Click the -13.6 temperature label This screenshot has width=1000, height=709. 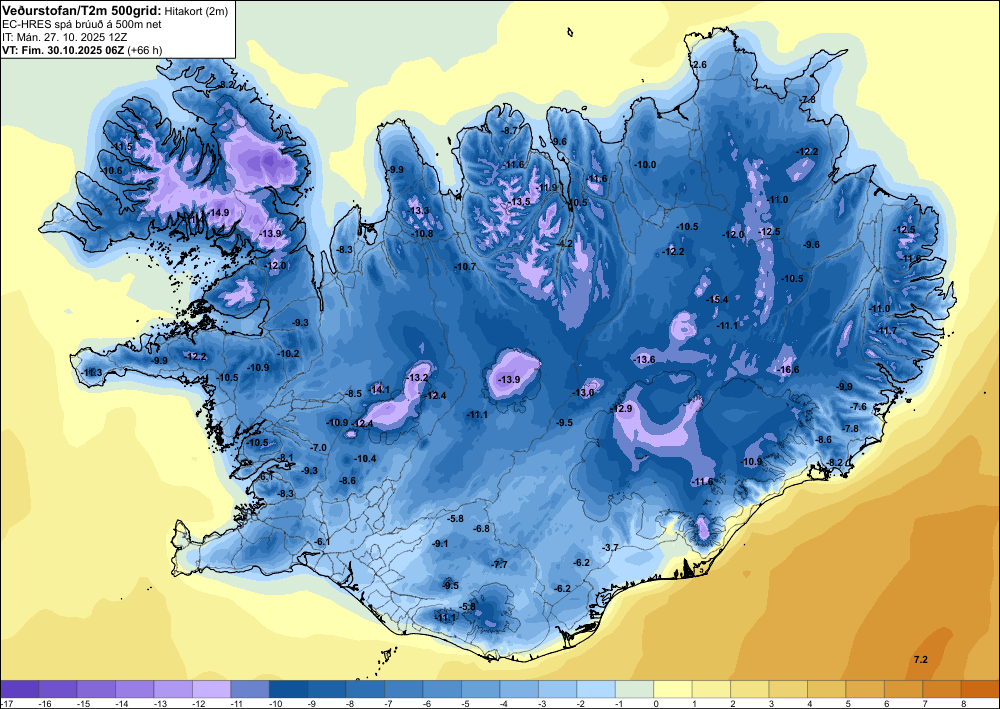coord(644,360)
